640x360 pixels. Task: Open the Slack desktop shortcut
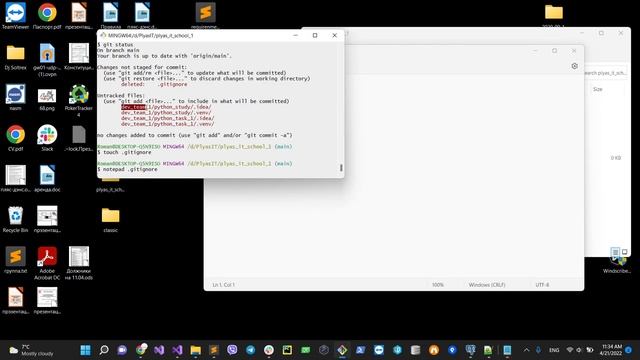[47, 138]
